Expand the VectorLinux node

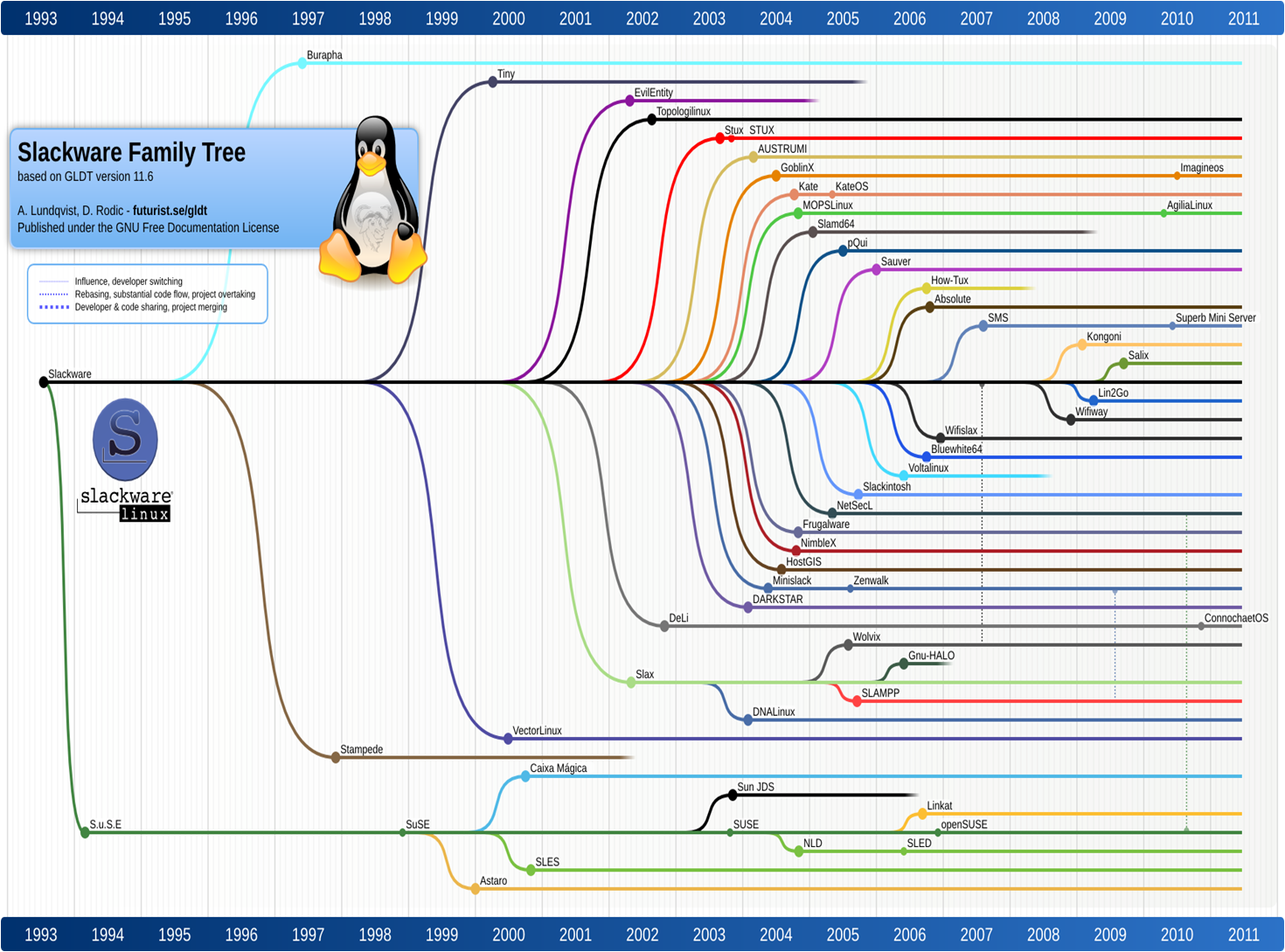(508, 738)
